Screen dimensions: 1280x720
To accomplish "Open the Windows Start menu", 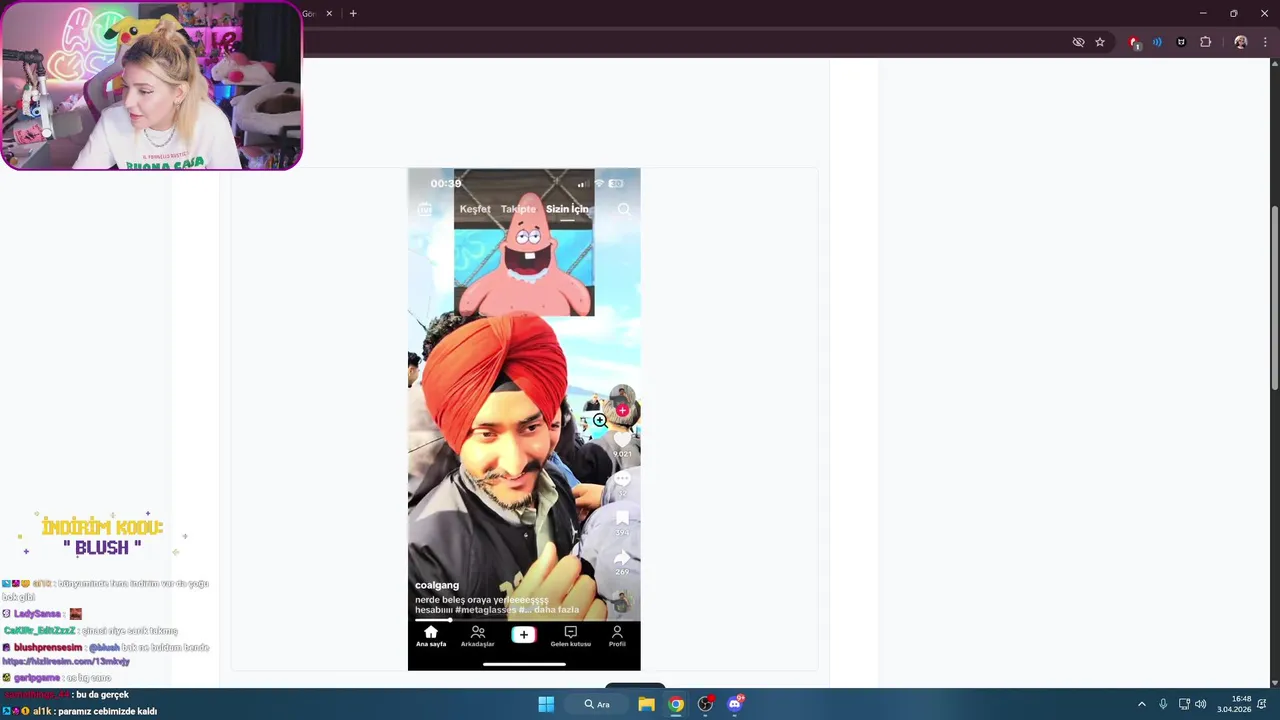I will (x=546, y=704).
